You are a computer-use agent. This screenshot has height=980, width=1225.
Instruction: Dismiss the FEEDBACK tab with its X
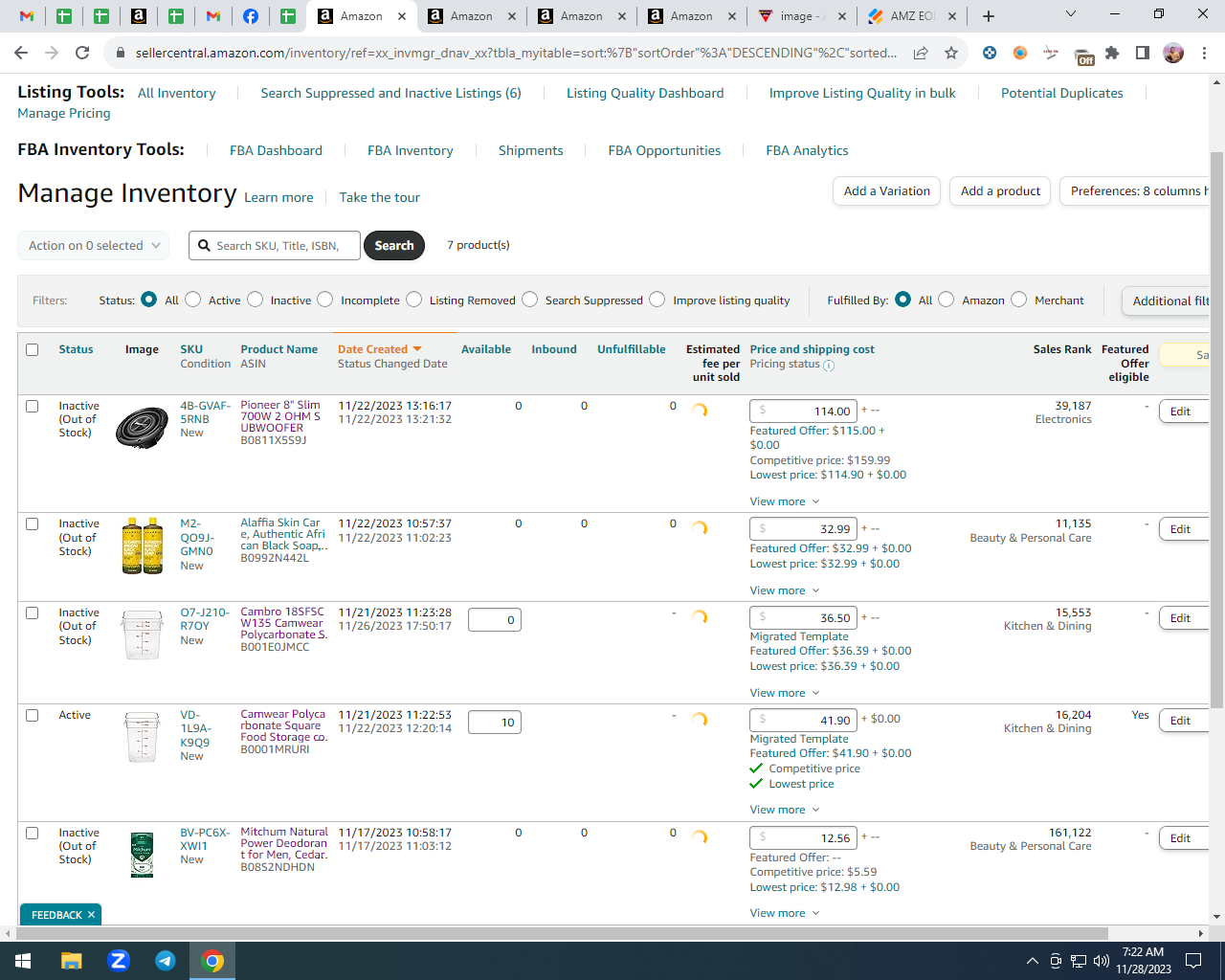click(91, 915)
